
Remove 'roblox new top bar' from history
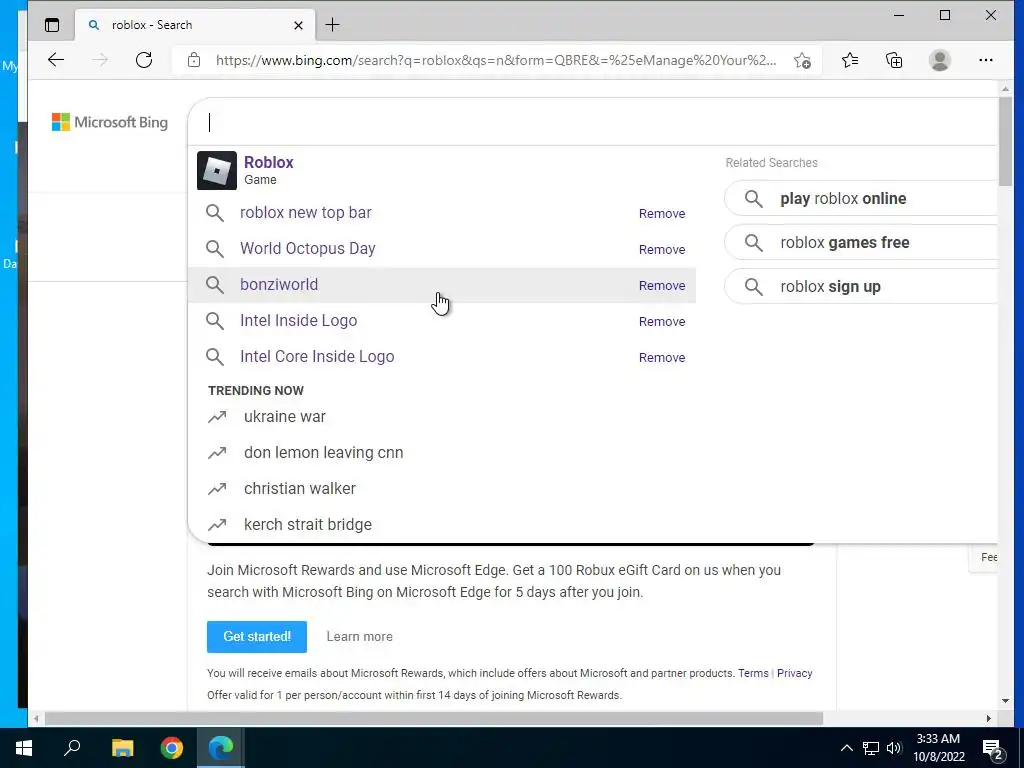662,214
